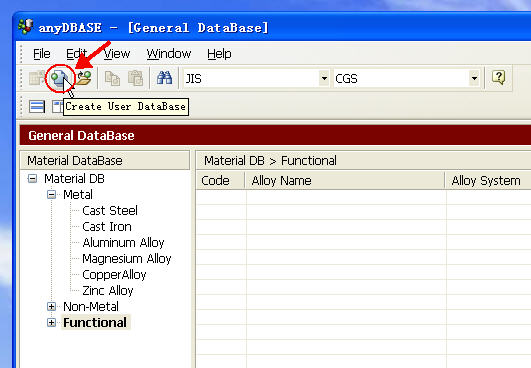Select Cast Iron in the tree
This screenshot has height=368, width=531.
(107, 226)
